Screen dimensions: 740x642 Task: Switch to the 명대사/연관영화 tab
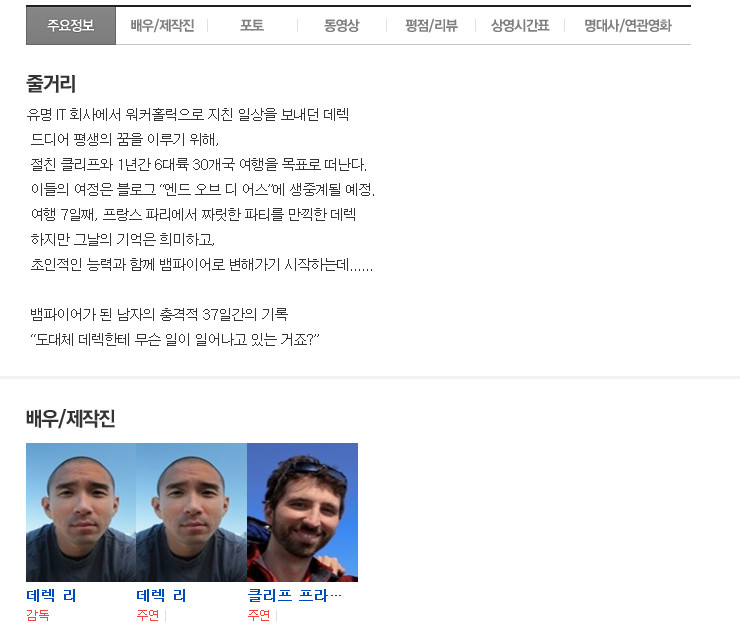coord(628,25)
